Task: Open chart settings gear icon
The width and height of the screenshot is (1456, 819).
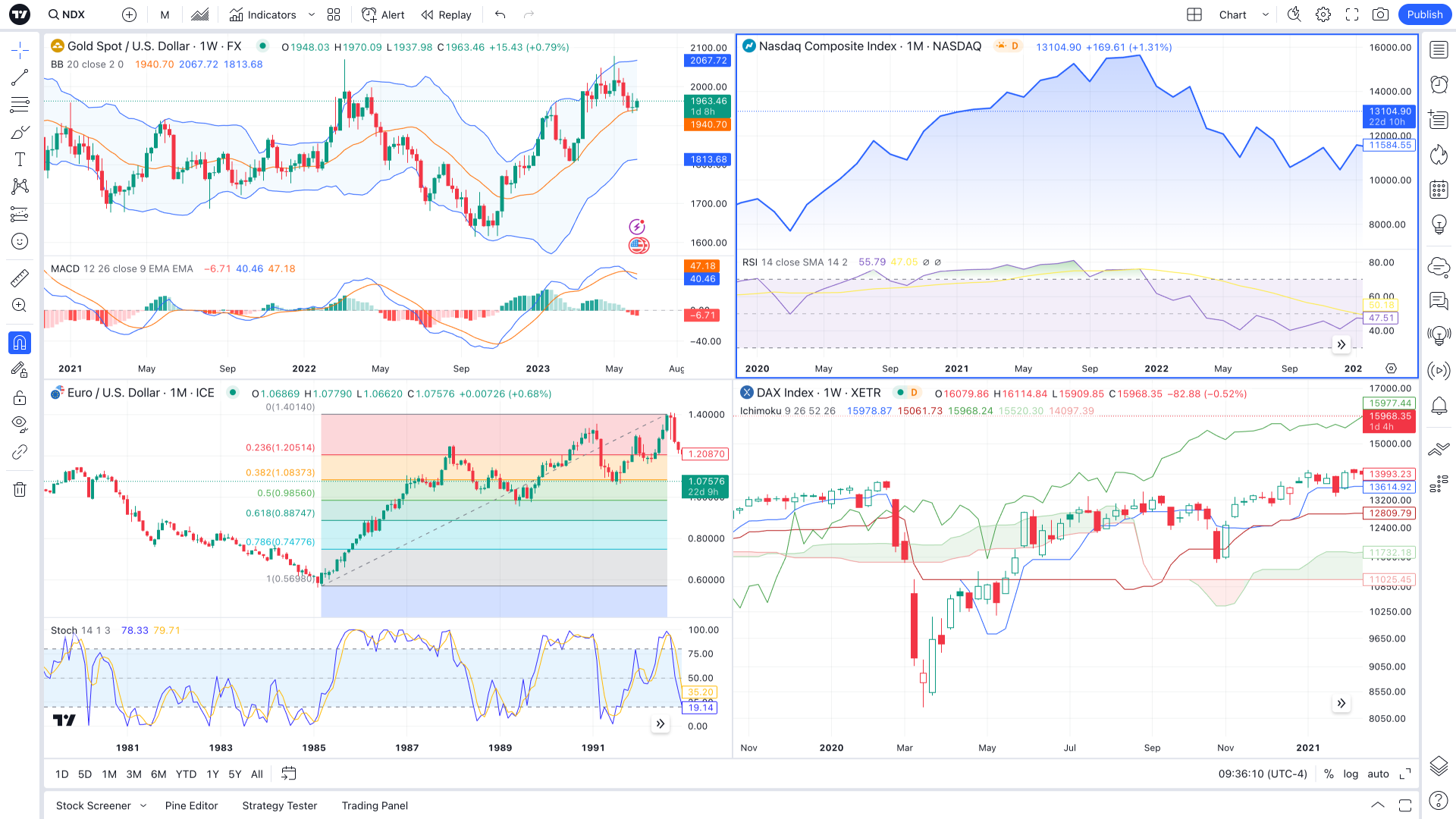Action: click(x=1323, y=14)
